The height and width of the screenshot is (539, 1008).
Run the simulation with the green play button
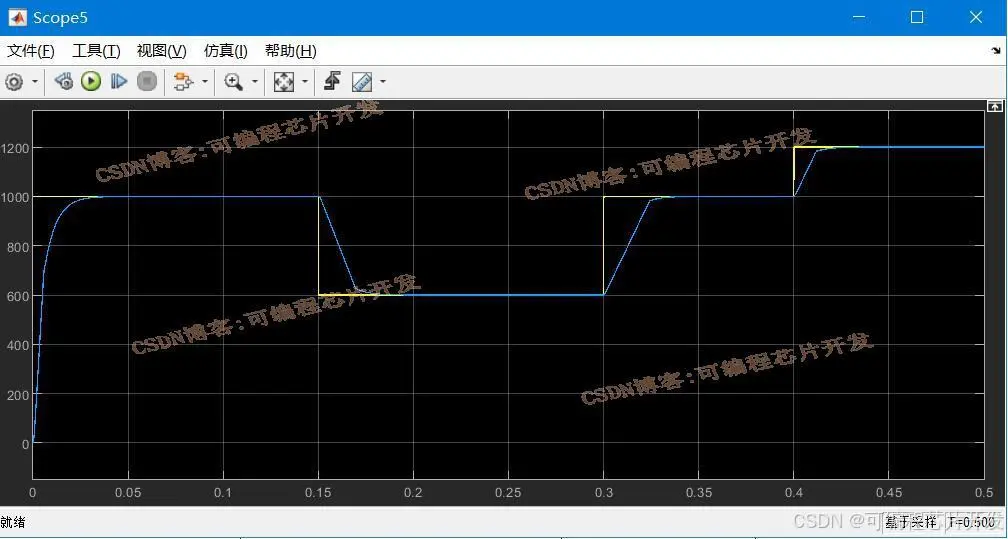91,81
